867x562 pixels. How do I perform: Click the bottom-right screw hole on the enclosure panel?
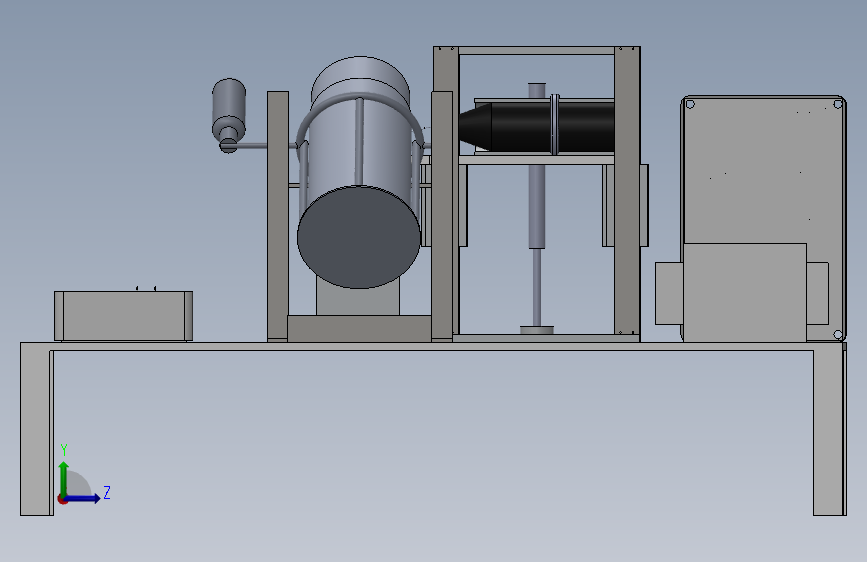pyautogui.click(x=838, y=335)
